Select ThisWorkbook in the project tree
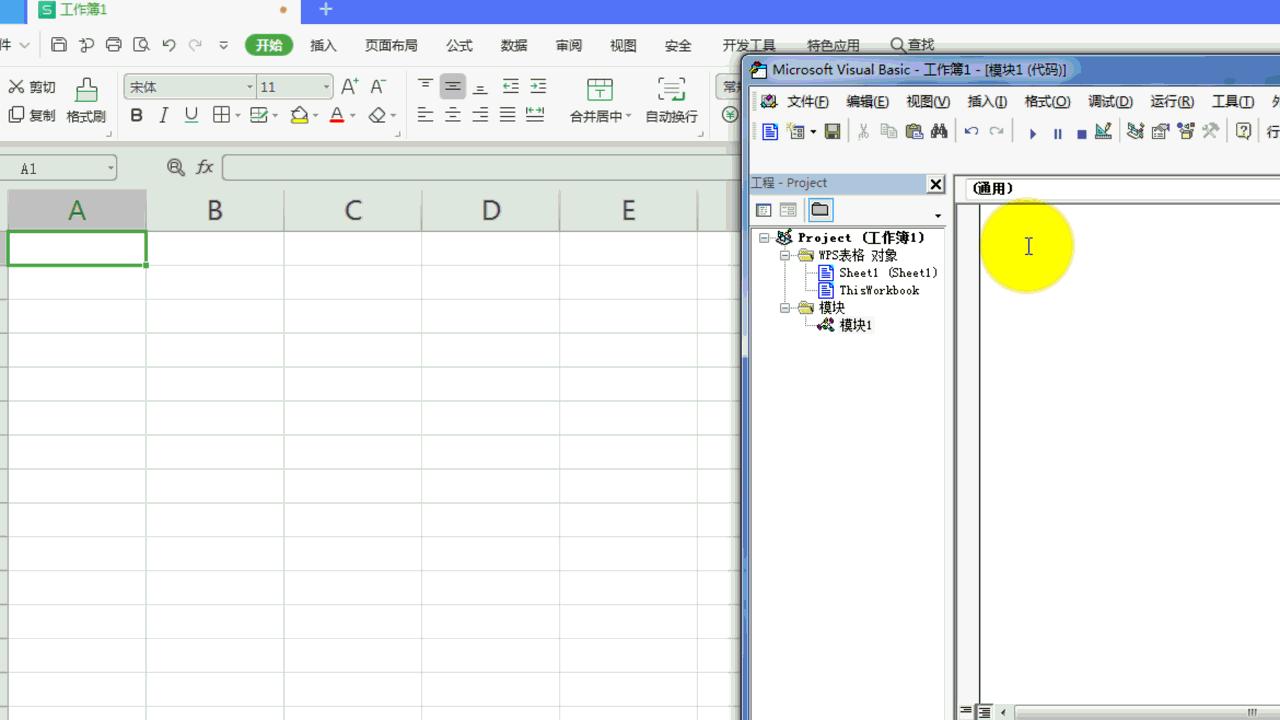The width and height of the screenshot is (1280, 720). point(879,290)
